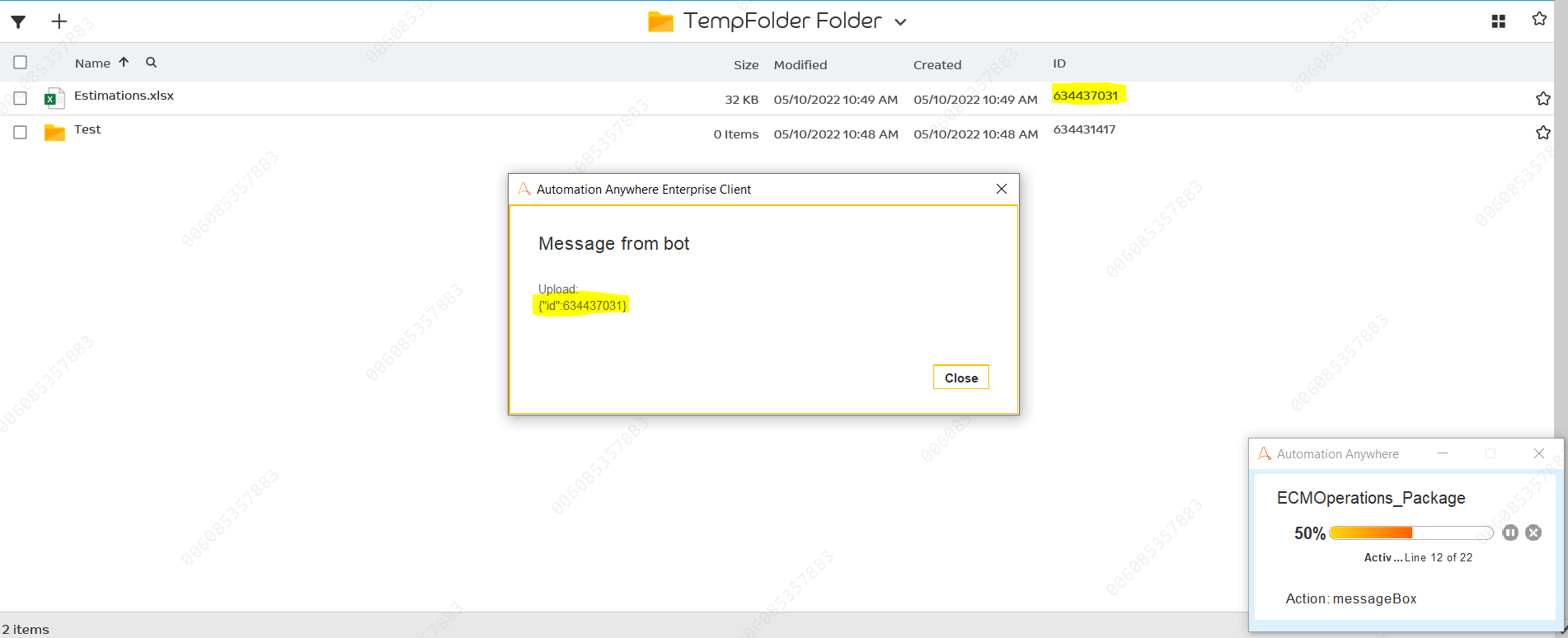Screen dimensions: 1568x638
Task: Click the Line 12 of 22 status text
Action: [1439, 558]
